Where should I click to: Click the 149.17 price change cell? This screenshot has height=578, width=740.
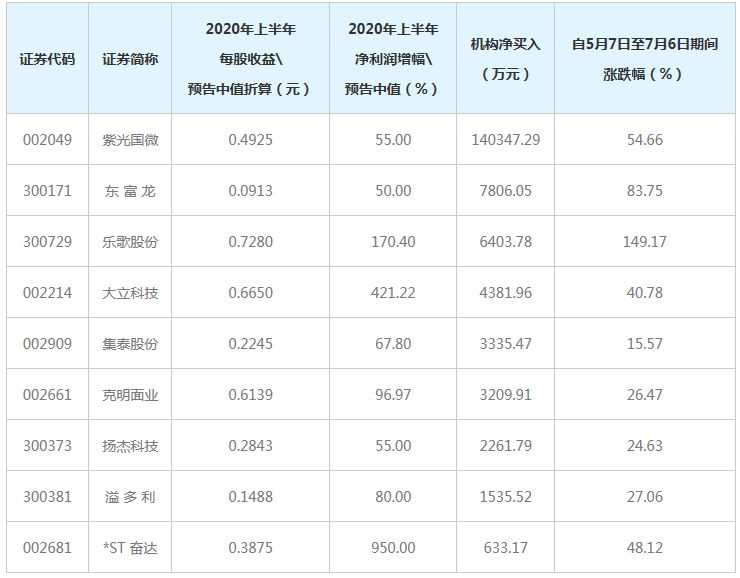(x=644, y=242)
